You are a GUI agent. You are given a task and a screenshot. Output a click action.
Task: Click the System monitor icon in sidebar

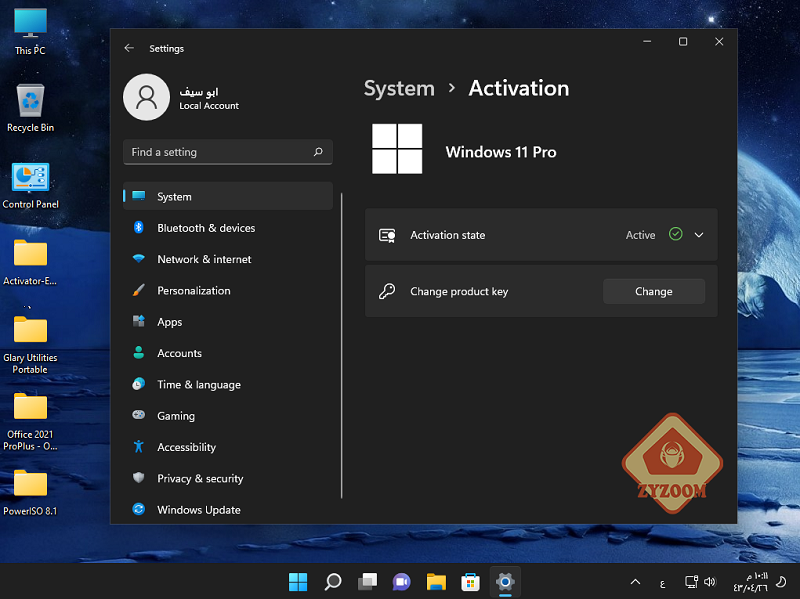pos(138,196)
